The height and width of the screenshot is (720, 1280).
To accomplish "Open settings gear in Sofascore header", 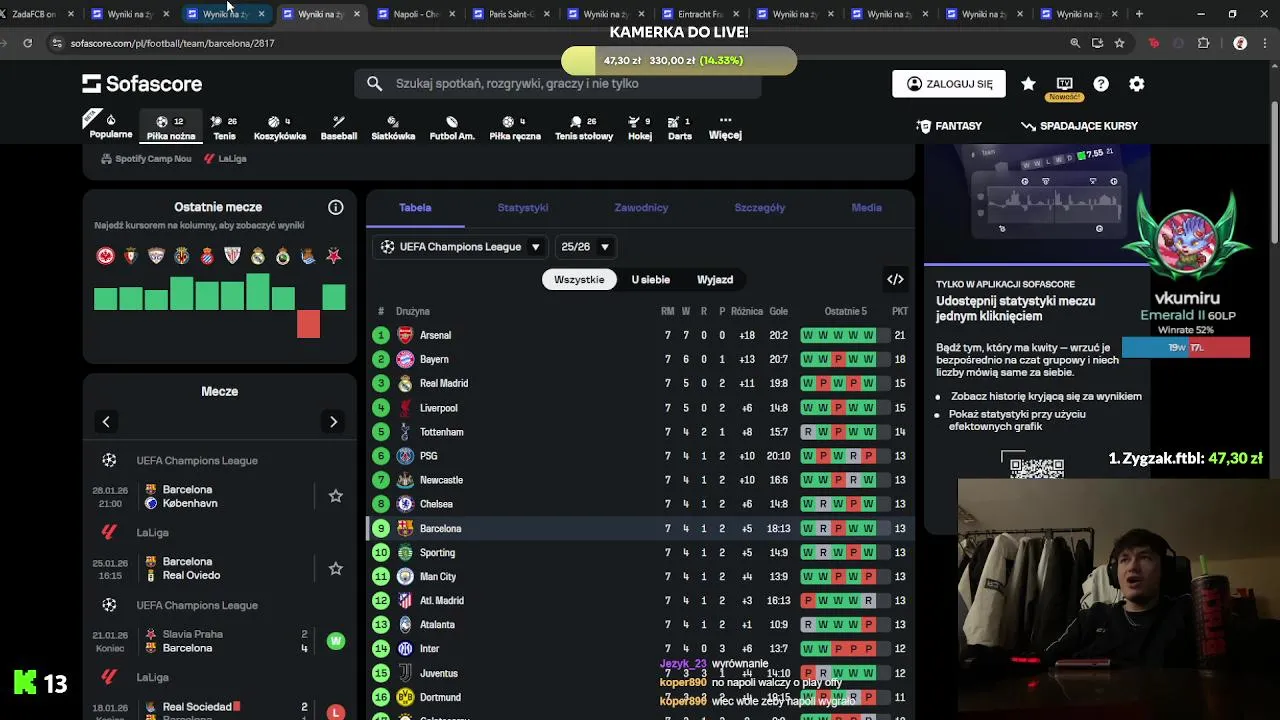I will pos(1137,84).
